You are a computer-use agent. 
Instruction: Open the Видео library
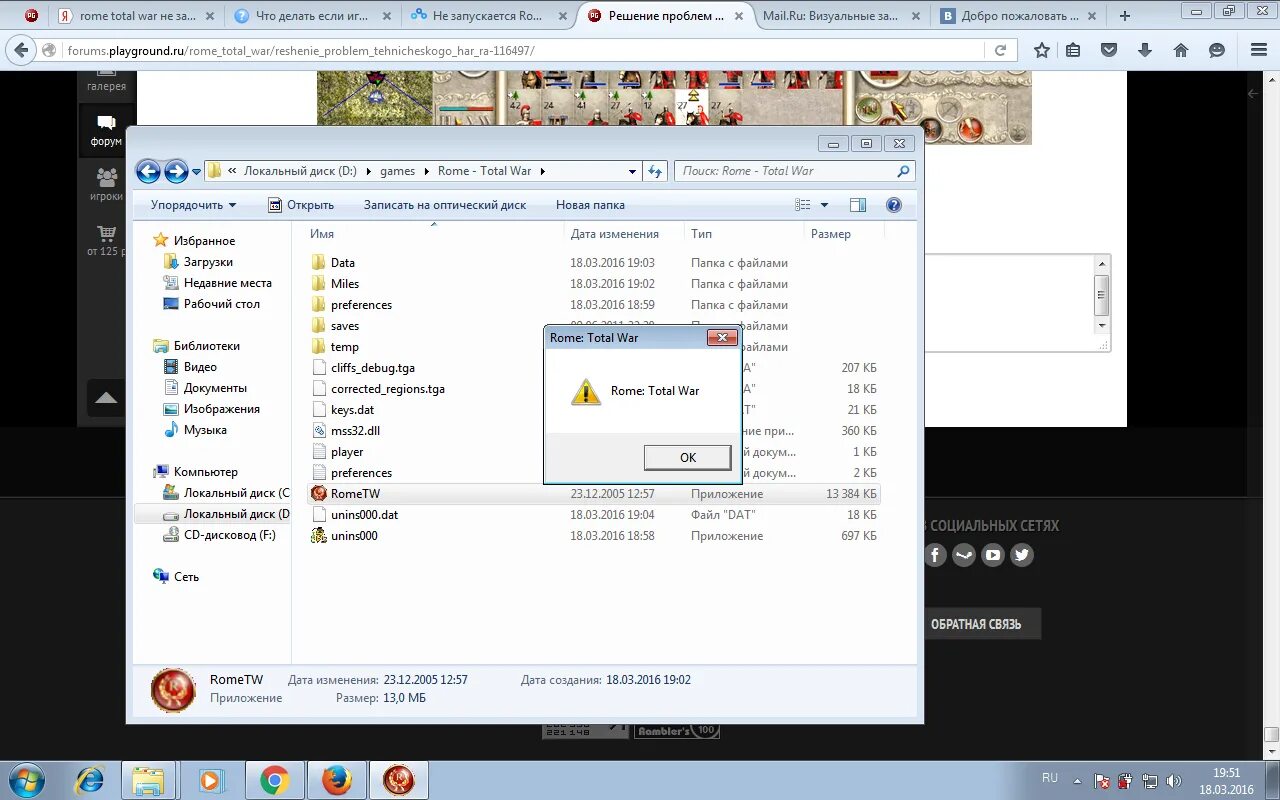[200, 367]
